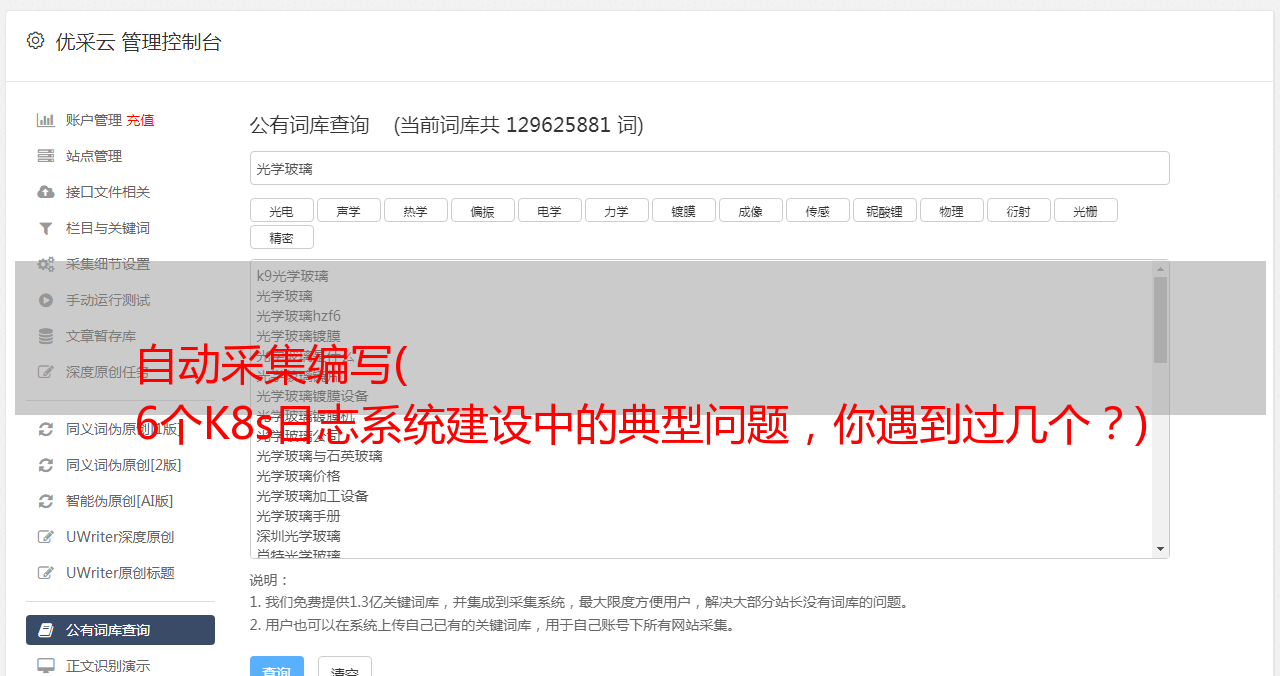Select the 传感 tag button

(x=817, y=211)
